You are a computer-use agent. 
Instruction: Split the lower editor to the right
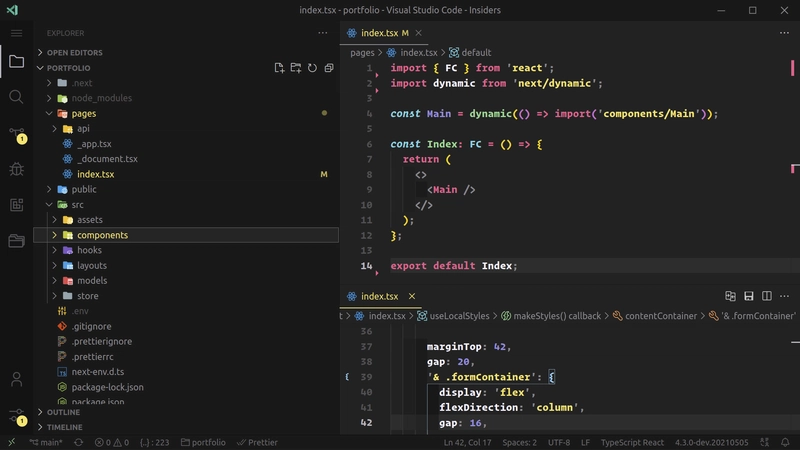(x=766, y=296)
